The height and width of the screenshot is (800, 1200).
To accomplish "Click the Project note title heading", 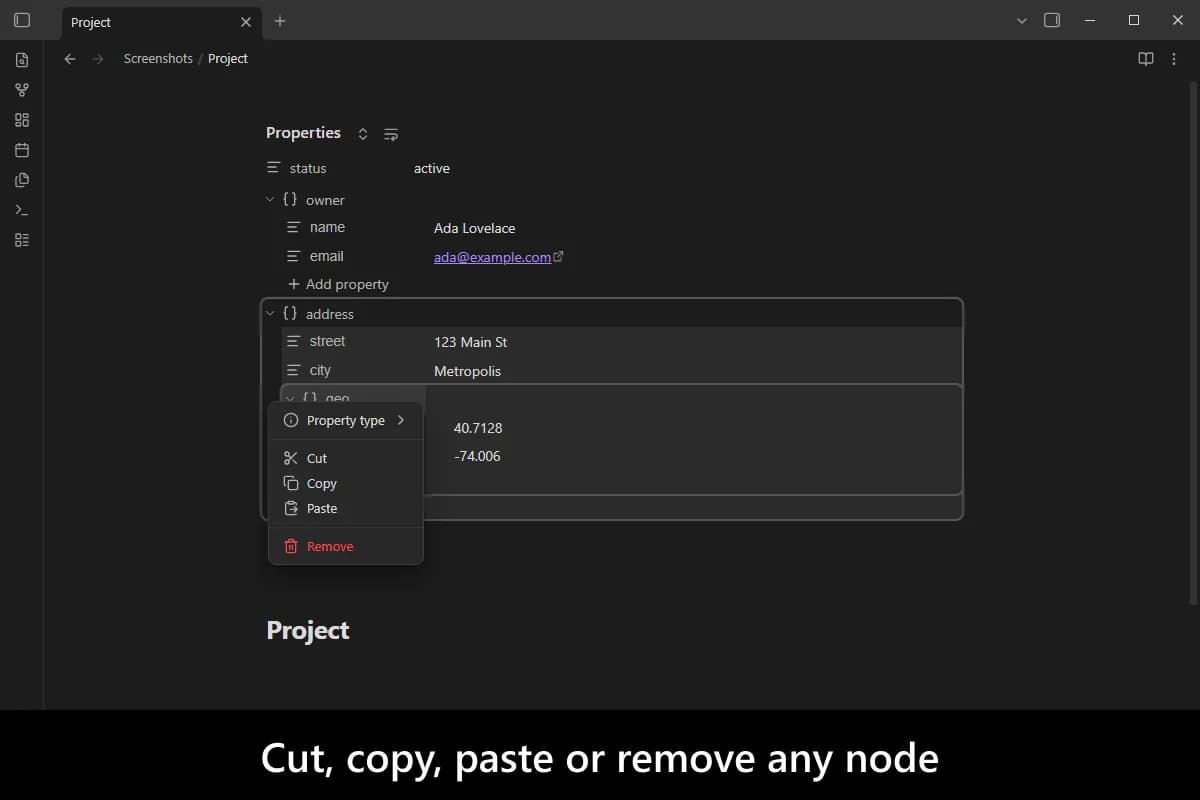I will (308, 631).
